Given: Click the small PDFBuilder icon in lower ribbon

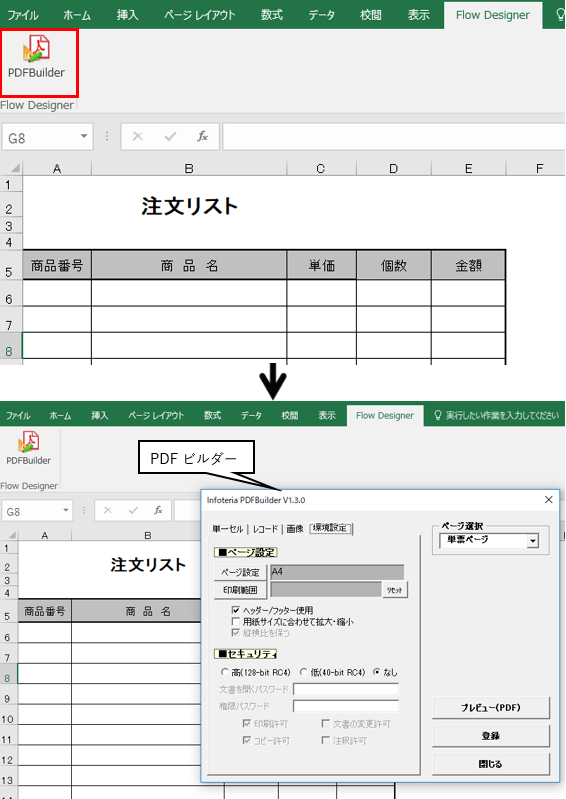Looking at the screenshot, I should click(29, 442).
